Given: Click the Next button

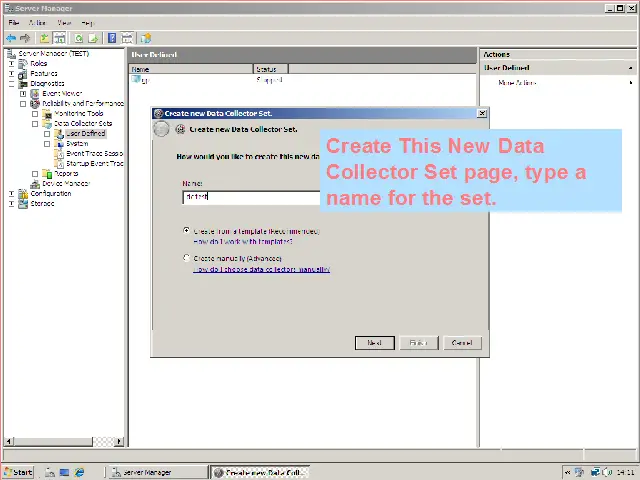Looking at the screenshot, I should pos(374,343).
